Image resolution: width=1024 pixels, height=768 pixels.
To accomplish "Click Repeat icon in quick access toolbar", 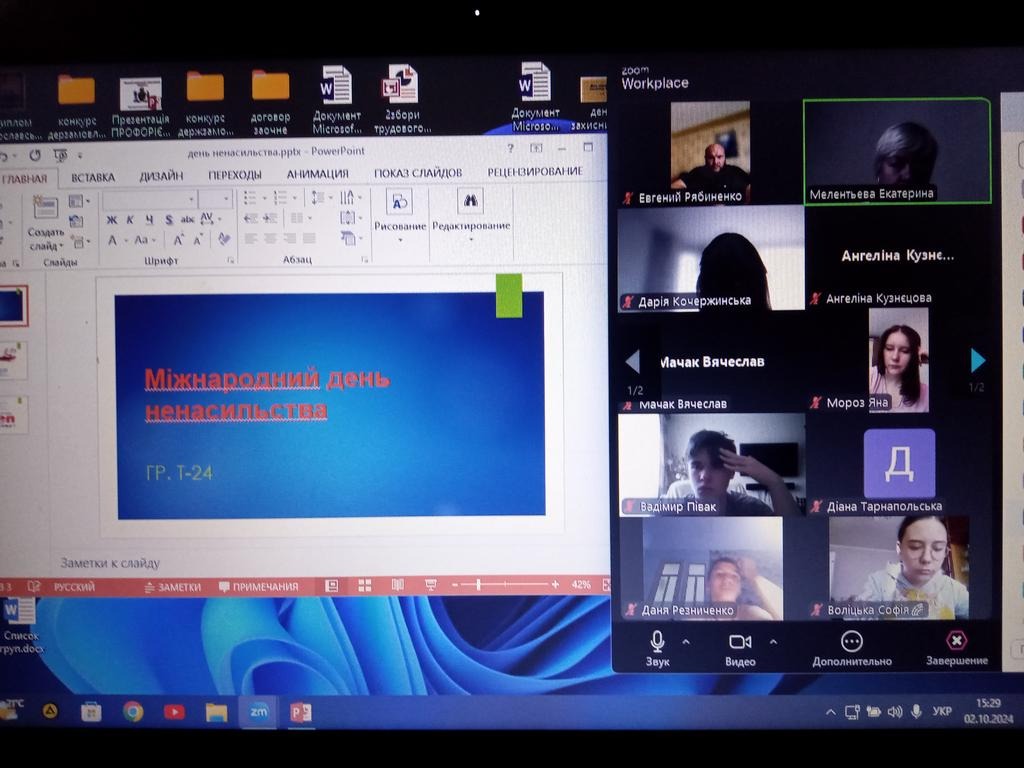I will [35, 155].
